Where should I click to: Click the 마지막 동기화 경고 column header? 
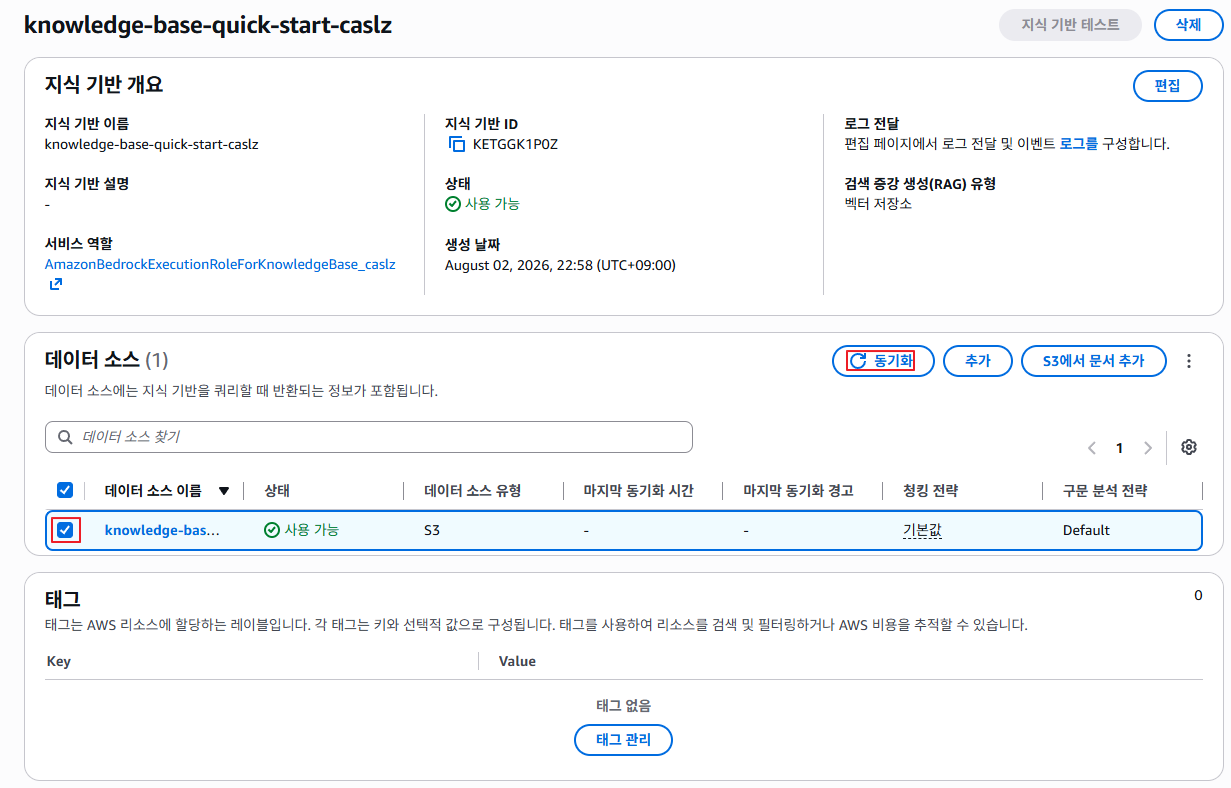point(799,491)
